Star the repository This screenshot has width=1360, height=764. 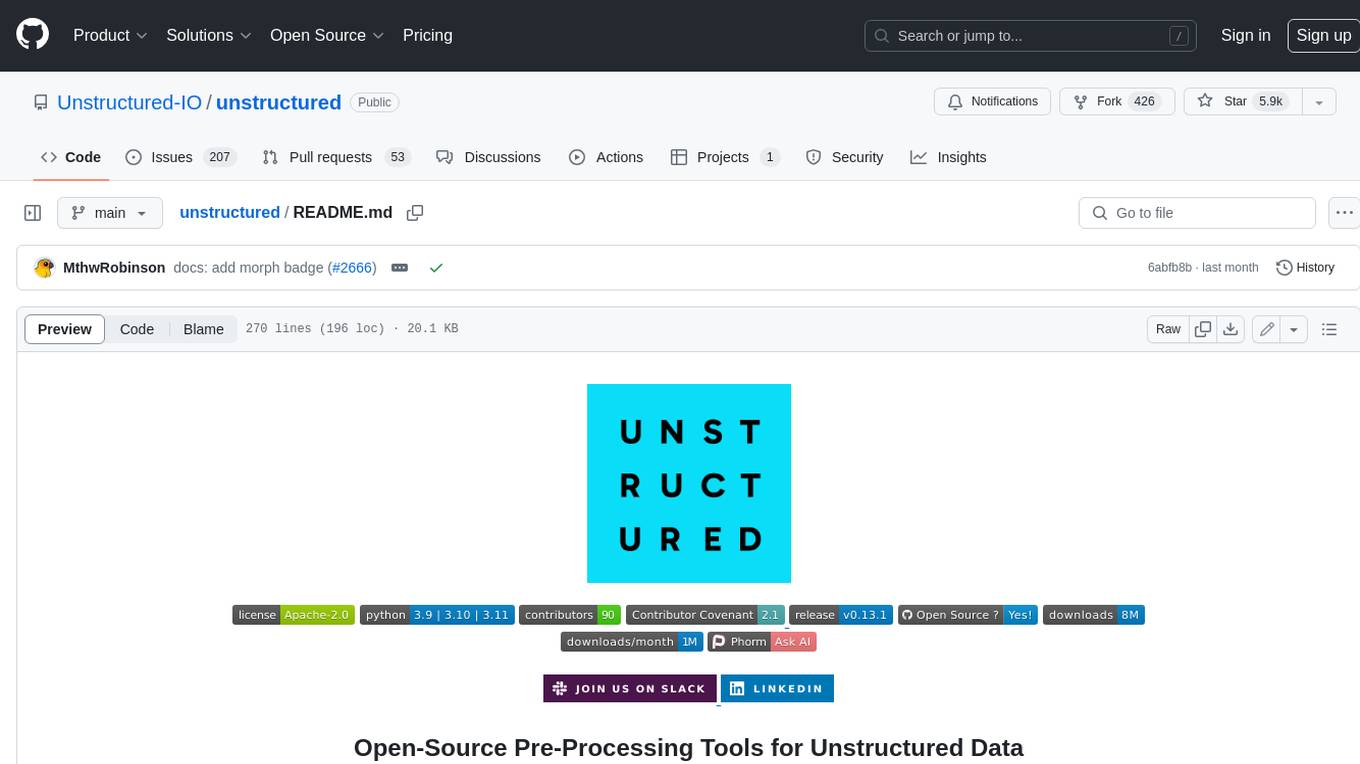coord(1243,102)
